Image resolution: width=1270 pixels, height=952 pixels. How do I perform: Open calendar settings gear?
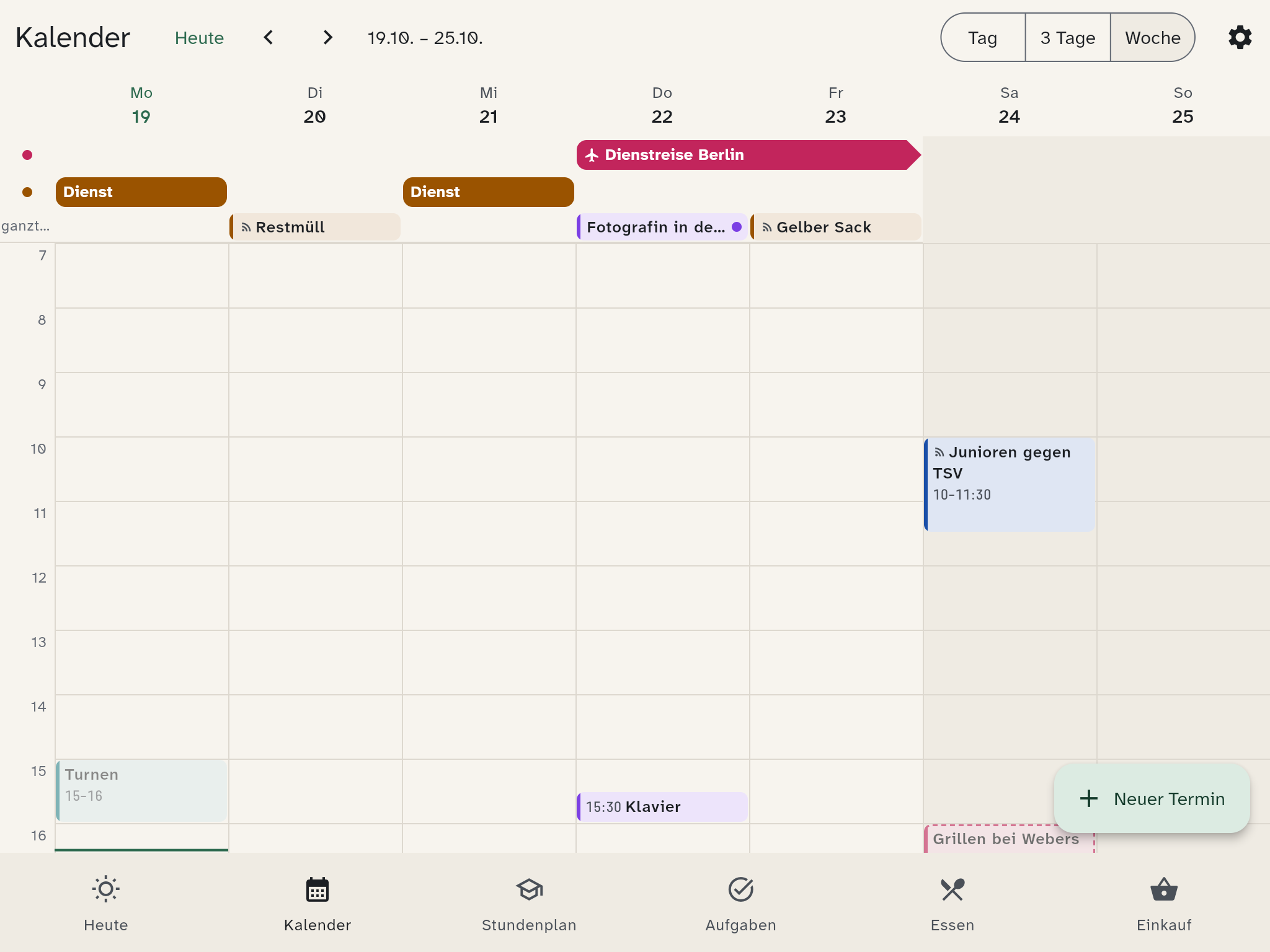pyautogui.click(x=1240, y=38)
